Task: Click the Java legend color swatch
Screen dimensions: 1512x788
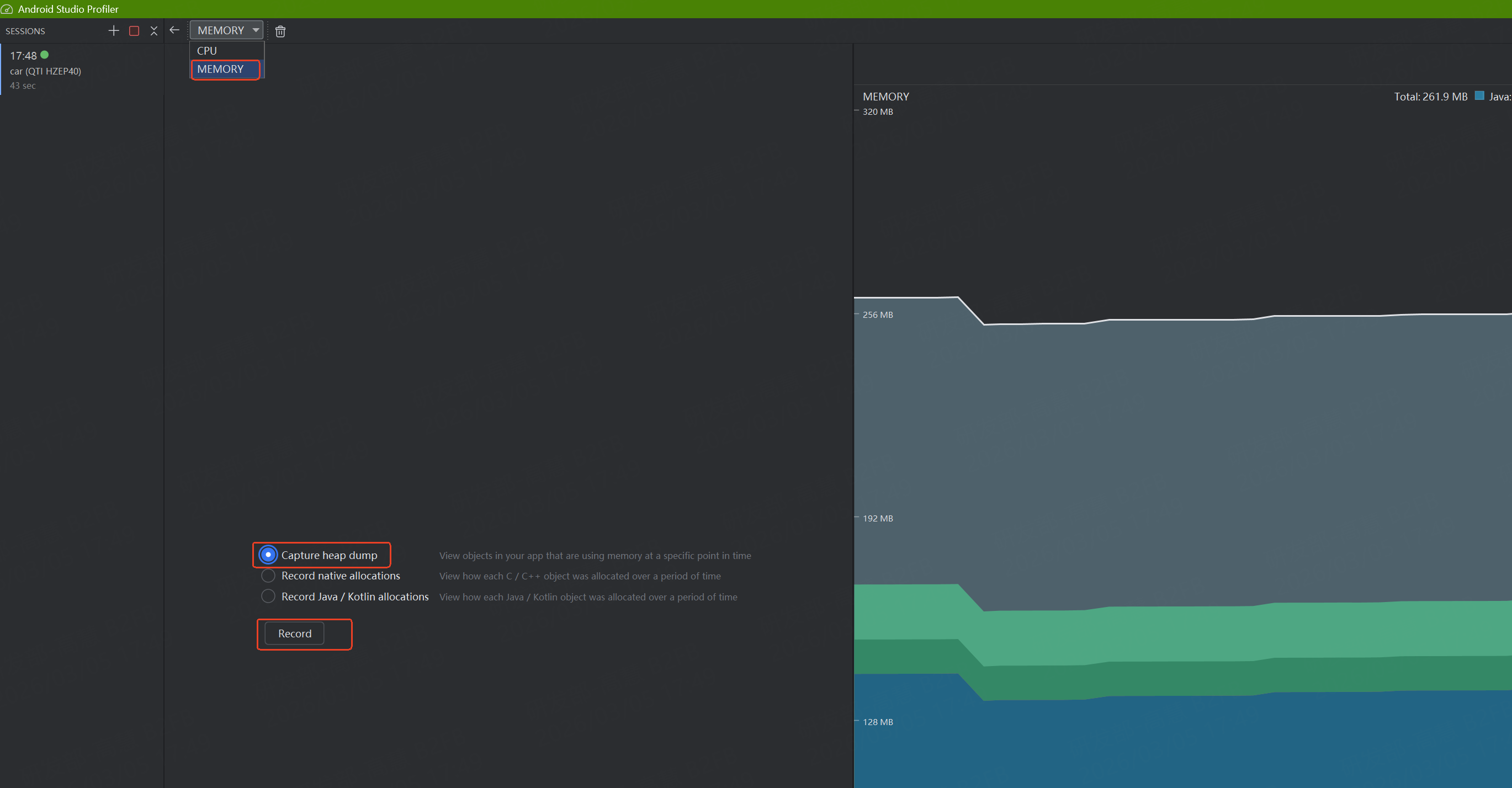Action: tap(1480, 95)
